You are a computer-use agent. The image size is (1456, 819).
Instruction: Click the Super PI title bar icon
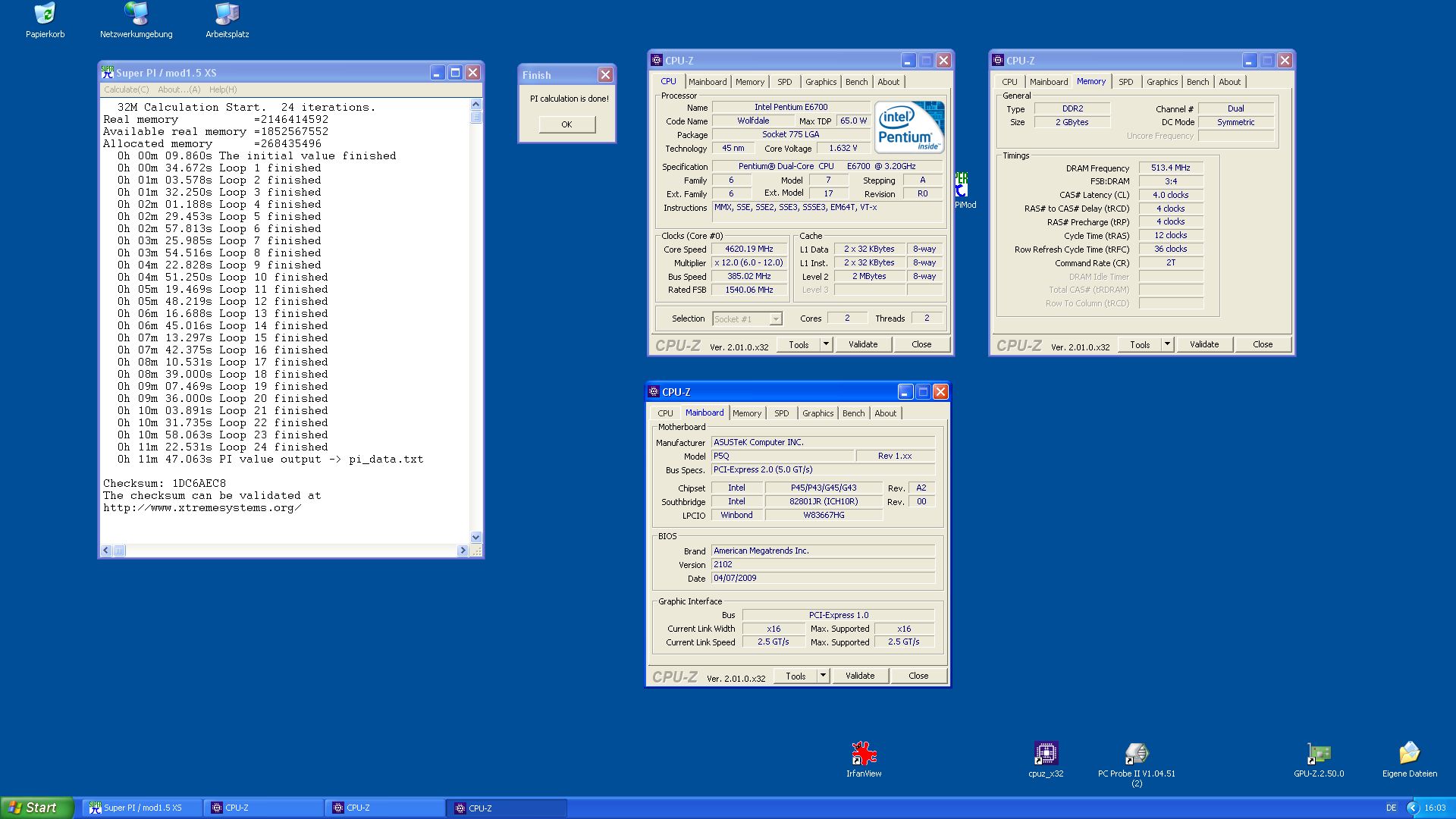(108, 73)
